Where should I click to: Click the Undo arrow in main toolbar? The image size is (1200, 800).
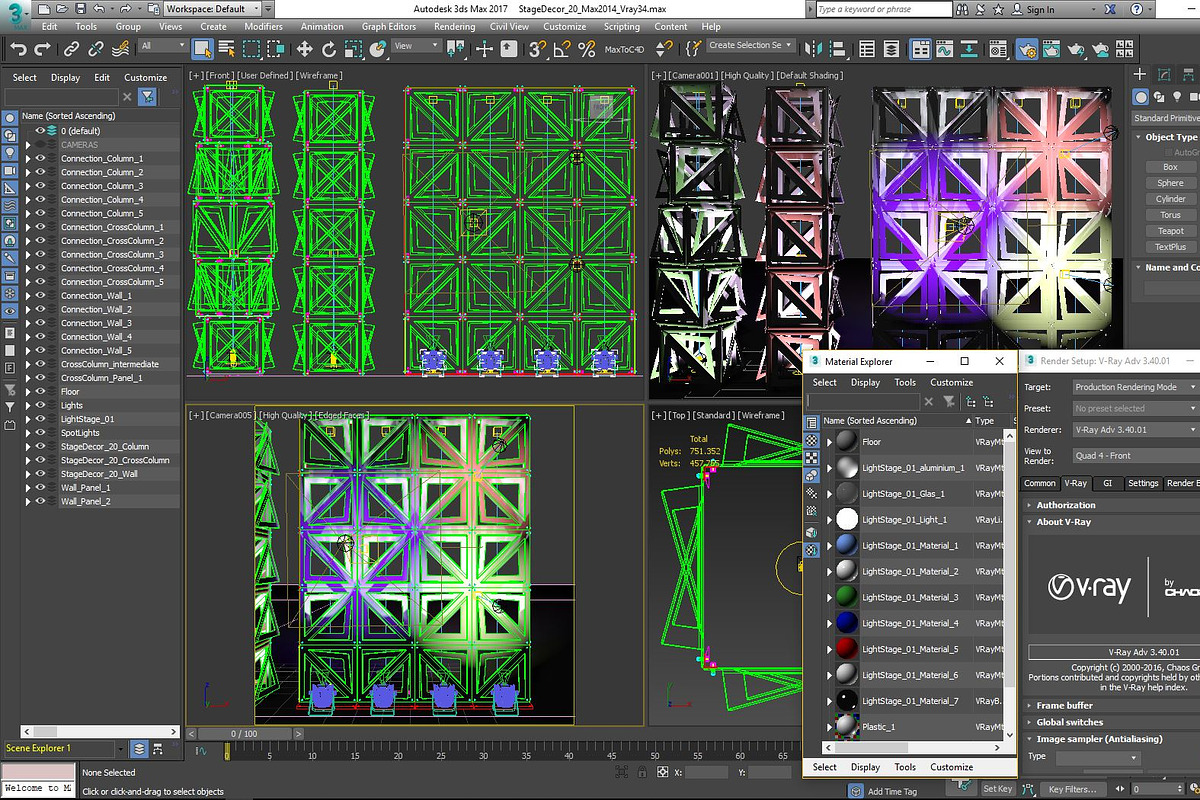(x=19, y=48)
